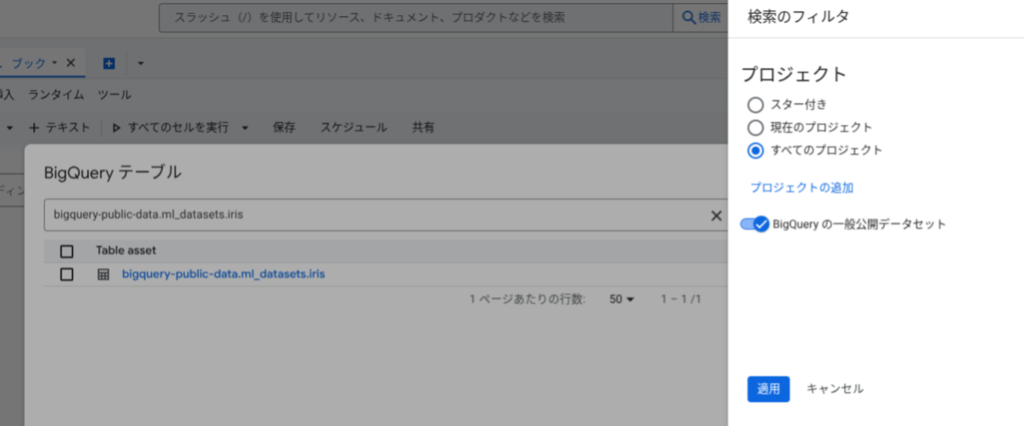
Task: Click the プロジェクト section heading
Action: pos(794,74)
